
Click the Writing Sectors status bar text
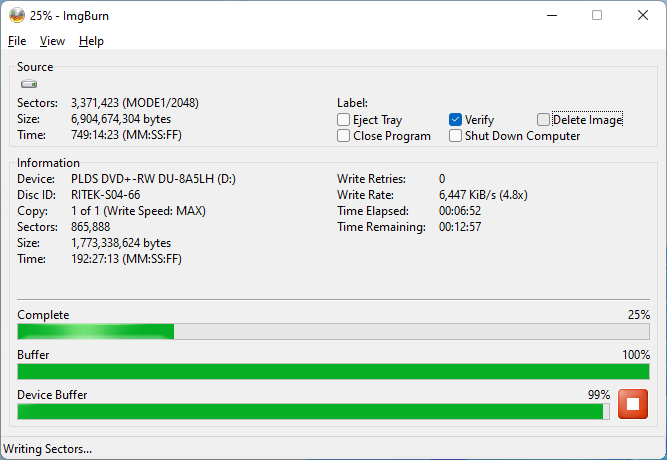48,449
